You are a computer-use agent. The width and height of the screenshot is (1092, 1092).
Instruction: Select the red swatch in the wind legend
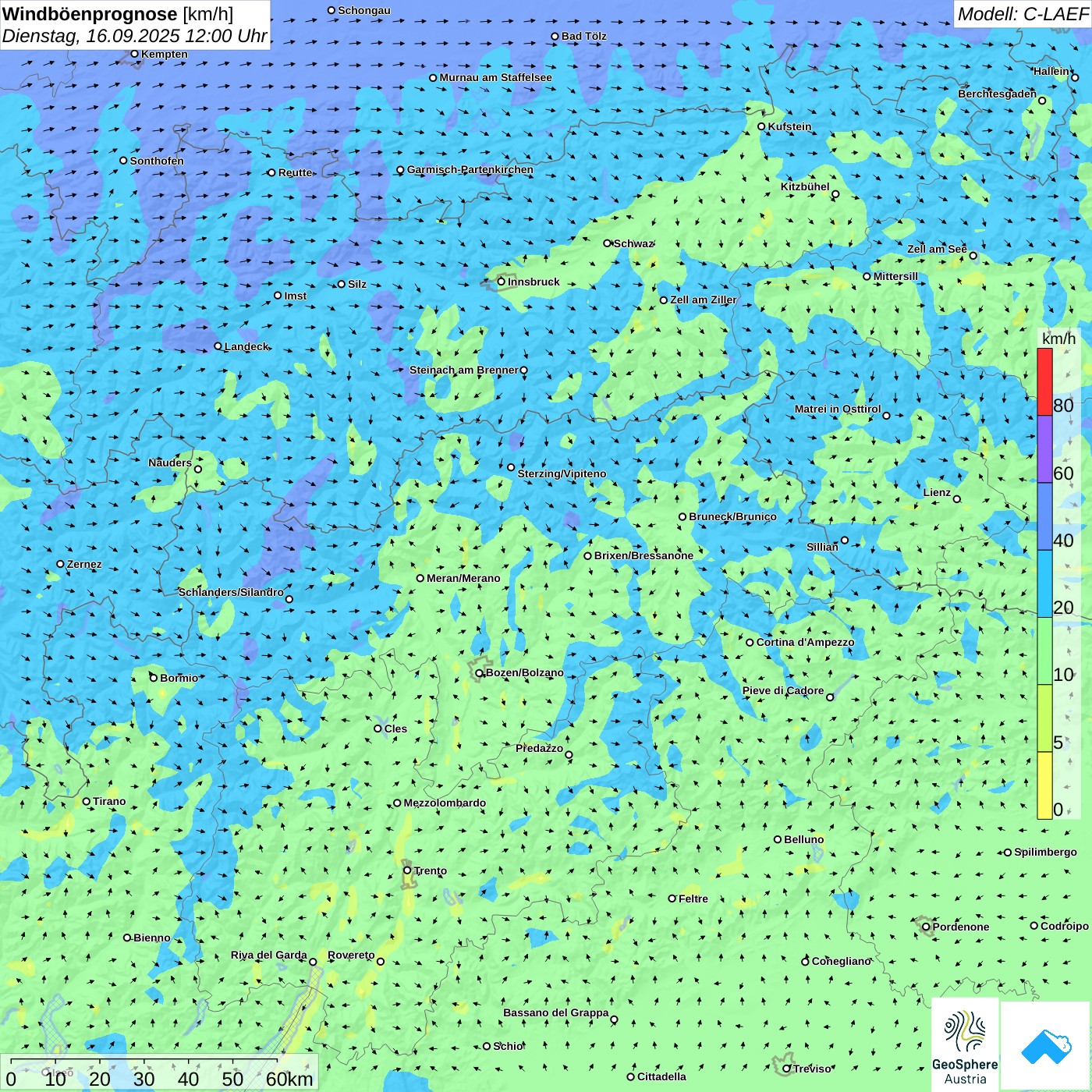pos(1044,381)
